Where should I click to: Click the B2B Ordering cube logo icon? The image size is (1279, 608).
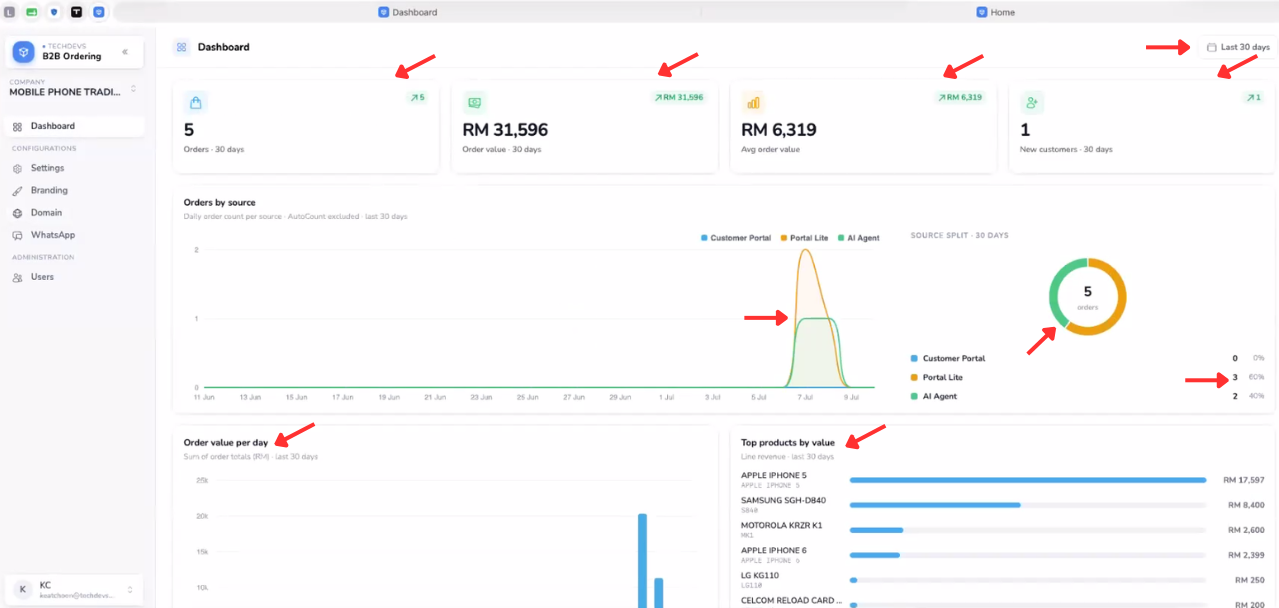click(23, 52)
